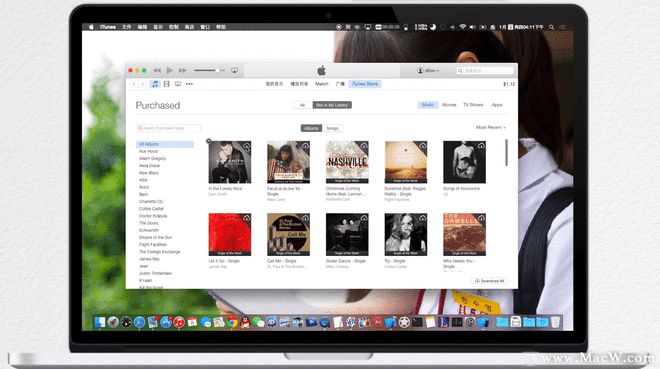Select The Foreign Exchange artist
The width and height of the screenshot is (660, 369).
point(160,252)
